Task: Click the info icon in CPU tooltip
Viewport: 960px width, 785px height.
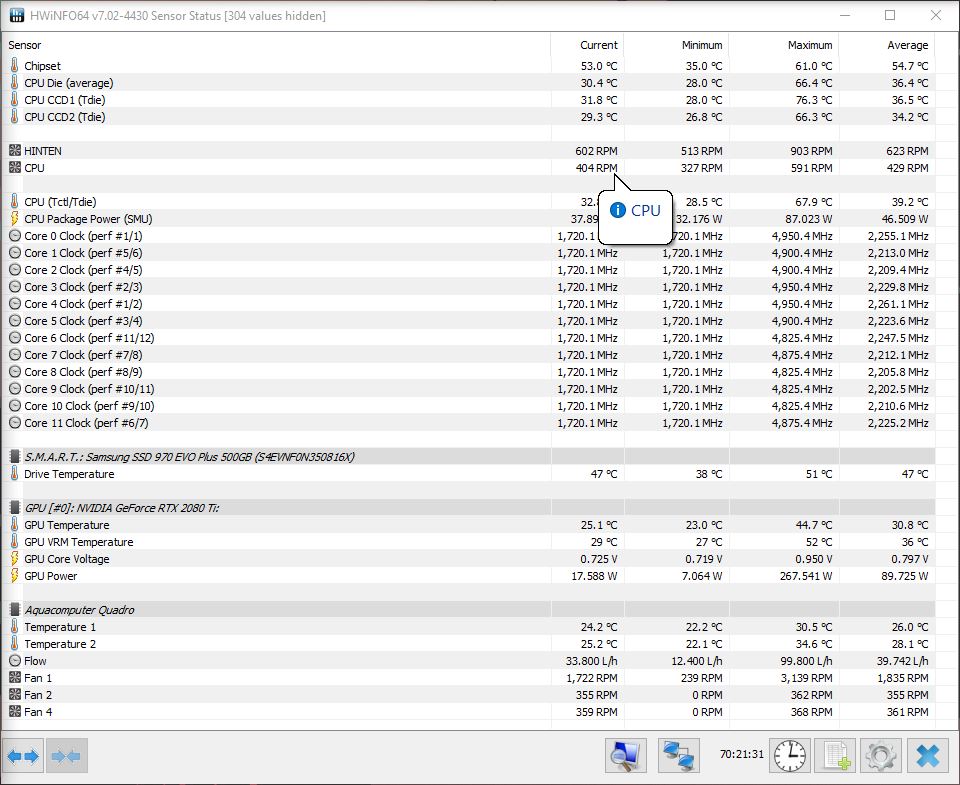Action: [618, 210]
